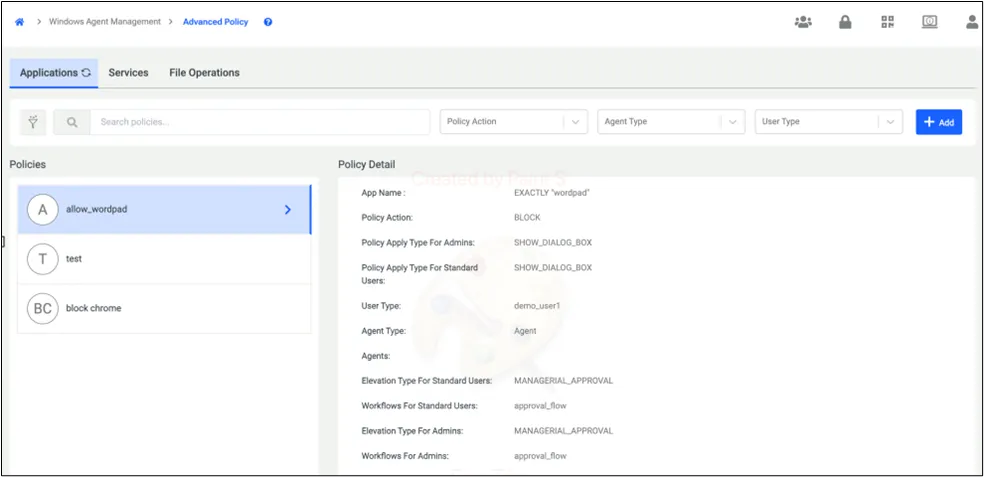
Task: Switch to the Services tab
Action: point(128,73)
